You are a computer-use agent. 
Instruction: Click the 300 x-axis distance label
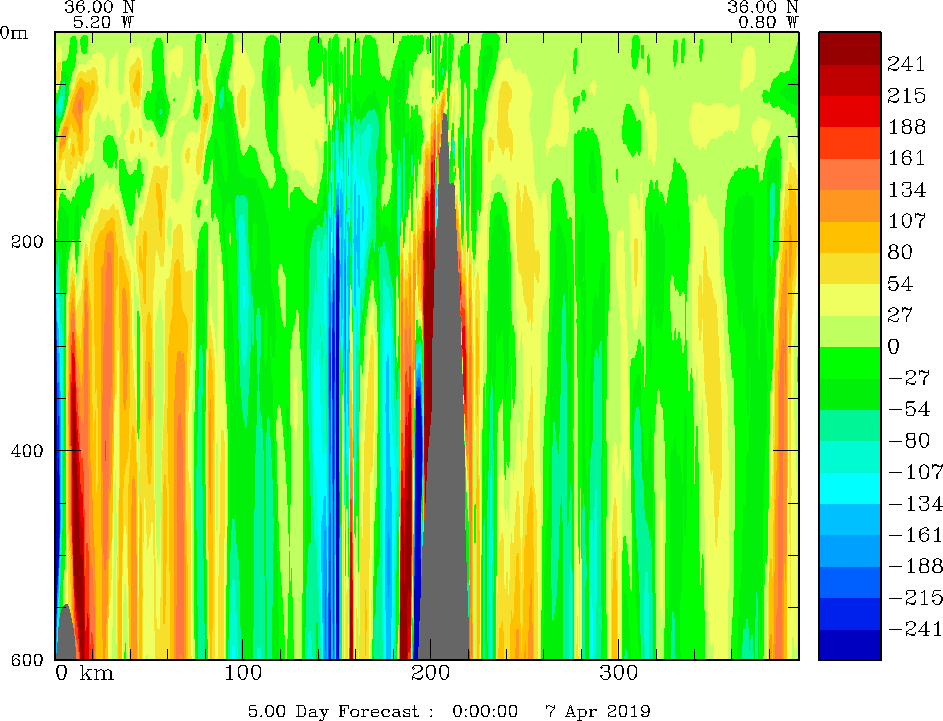[x=618, y=672]
